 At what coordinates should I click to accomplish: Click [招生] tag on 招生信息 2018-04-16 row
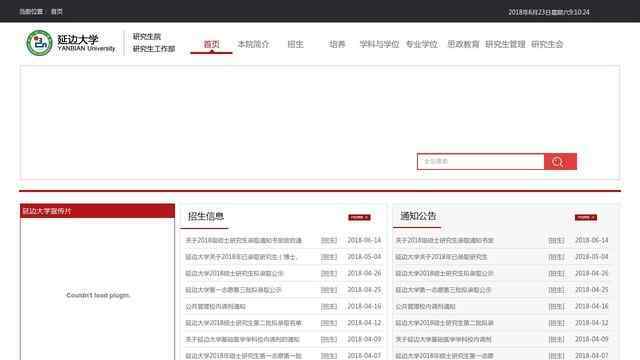click(329, 307)
